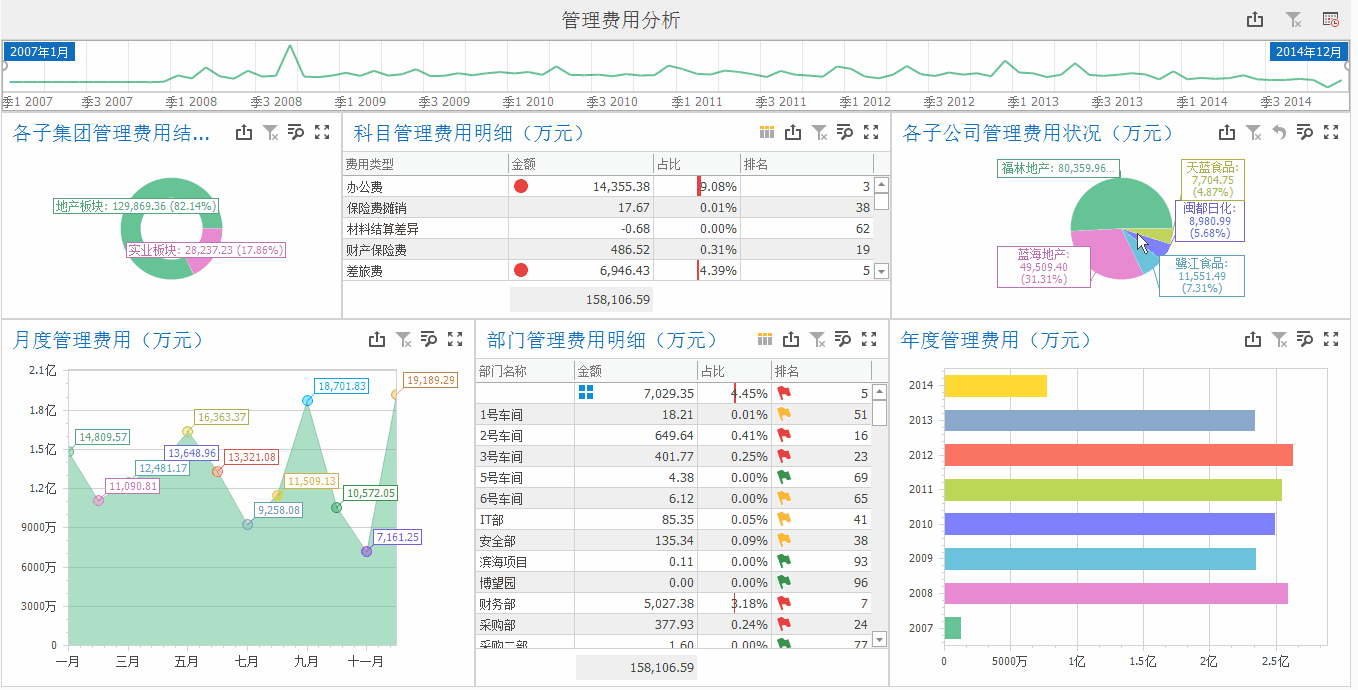1358x690 pixels.
Task: Export the 月度管理费用 chart
Action: click(x=377, y=340)
